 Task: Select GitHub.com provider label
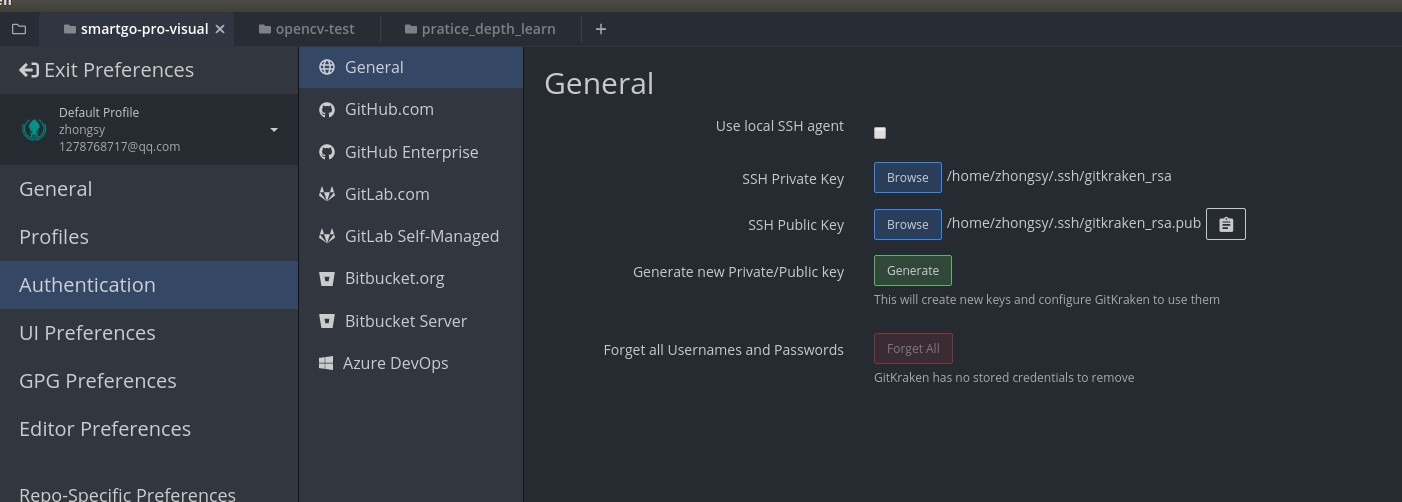389,109
